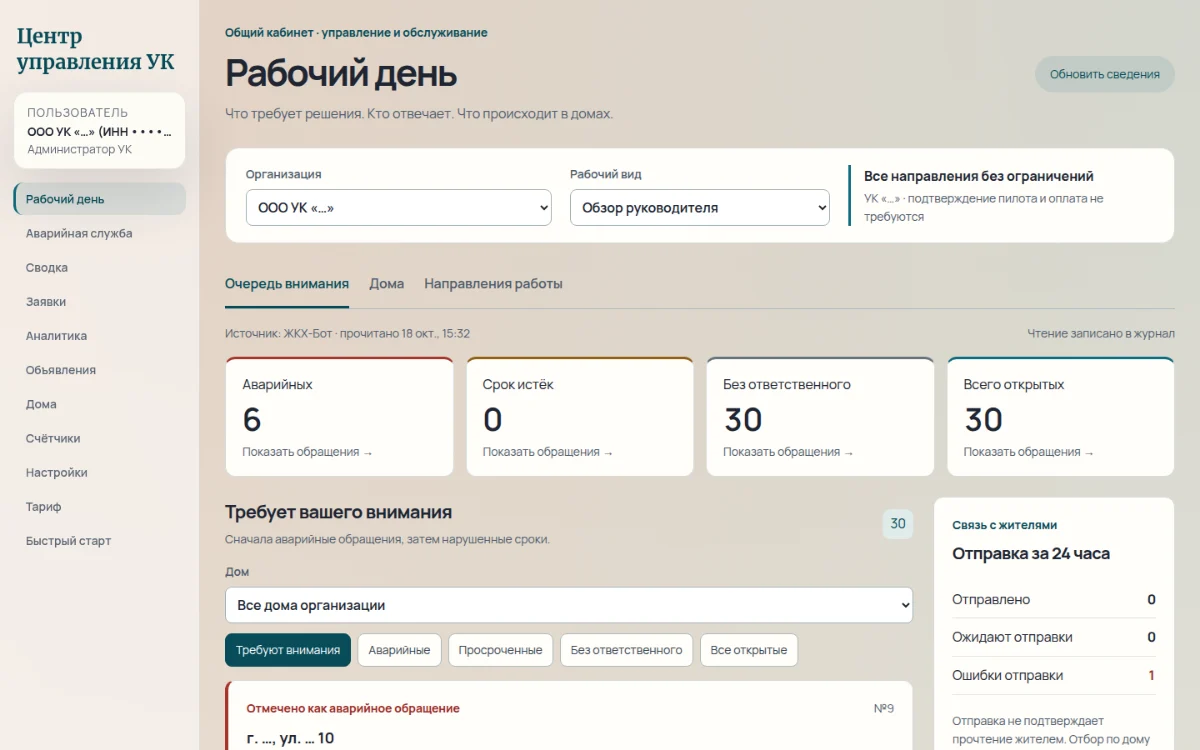Show обращения in the Всего открытых card
The width and height of the screenshot is (1200, 750).
(x=1029, y=452)
